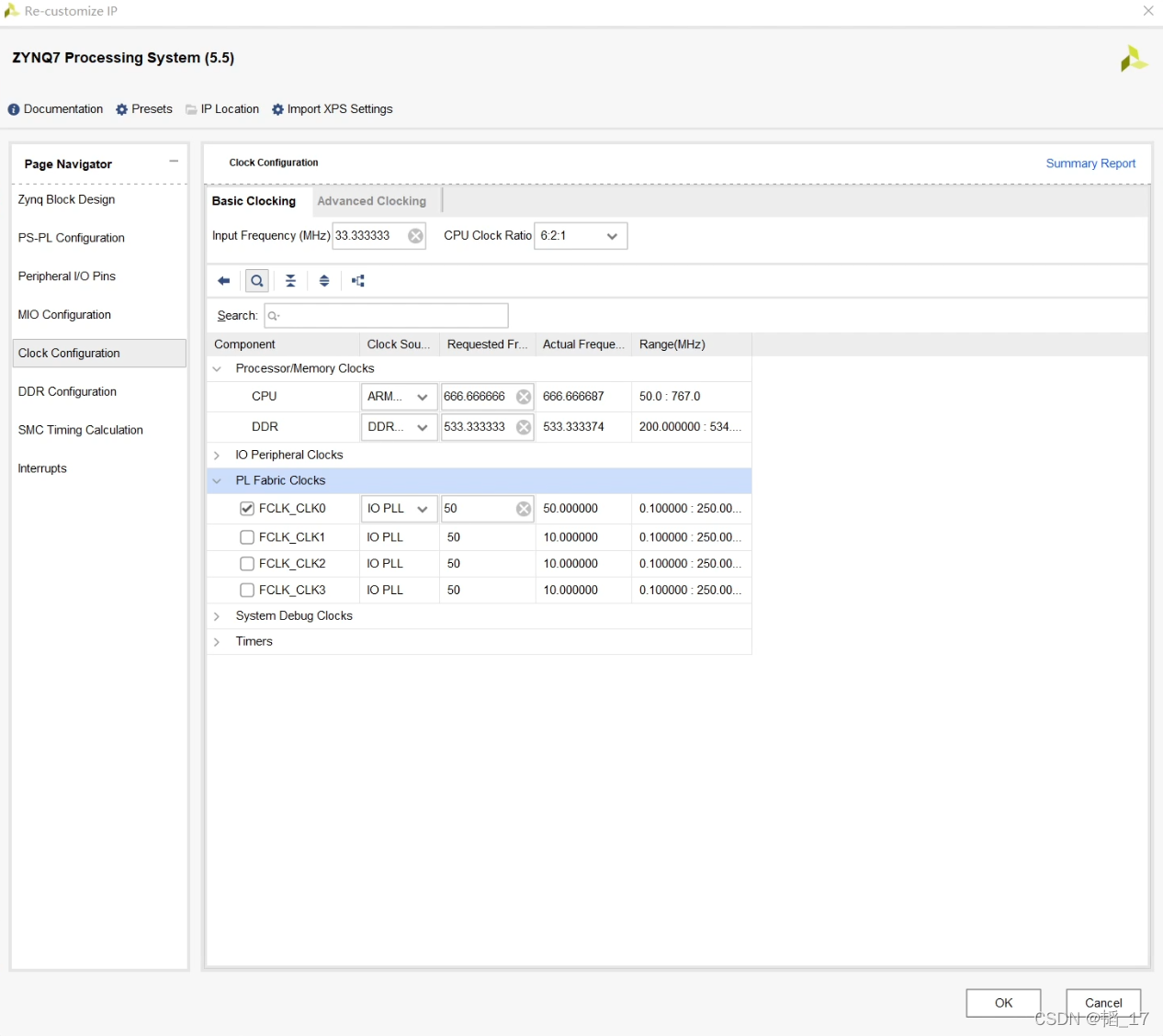The width and height of the screenshot is (1163, 1036).
Task: Click the back arrow toolbar icon
Action: coord(223,281)
